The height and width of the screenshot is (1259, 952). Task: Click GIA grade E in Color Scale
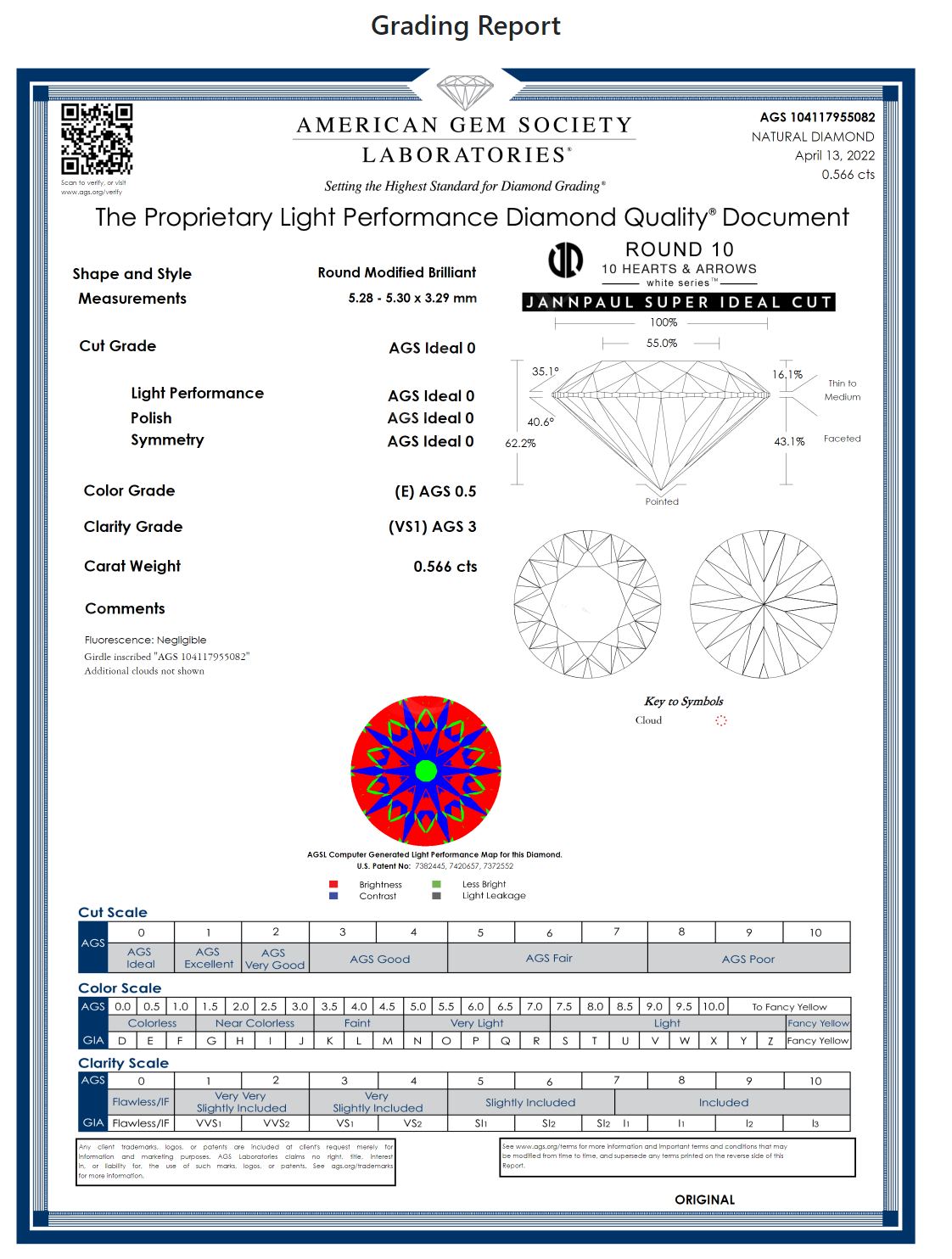150,1040
